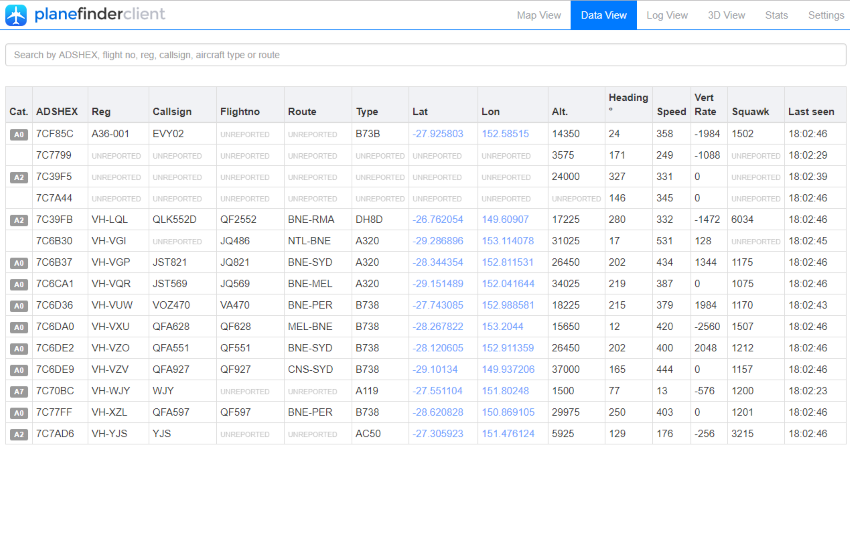Click the Plane Finder client logo icon
Image resolution: width=850 pixels, height=551 pixels.
[16, 15]
